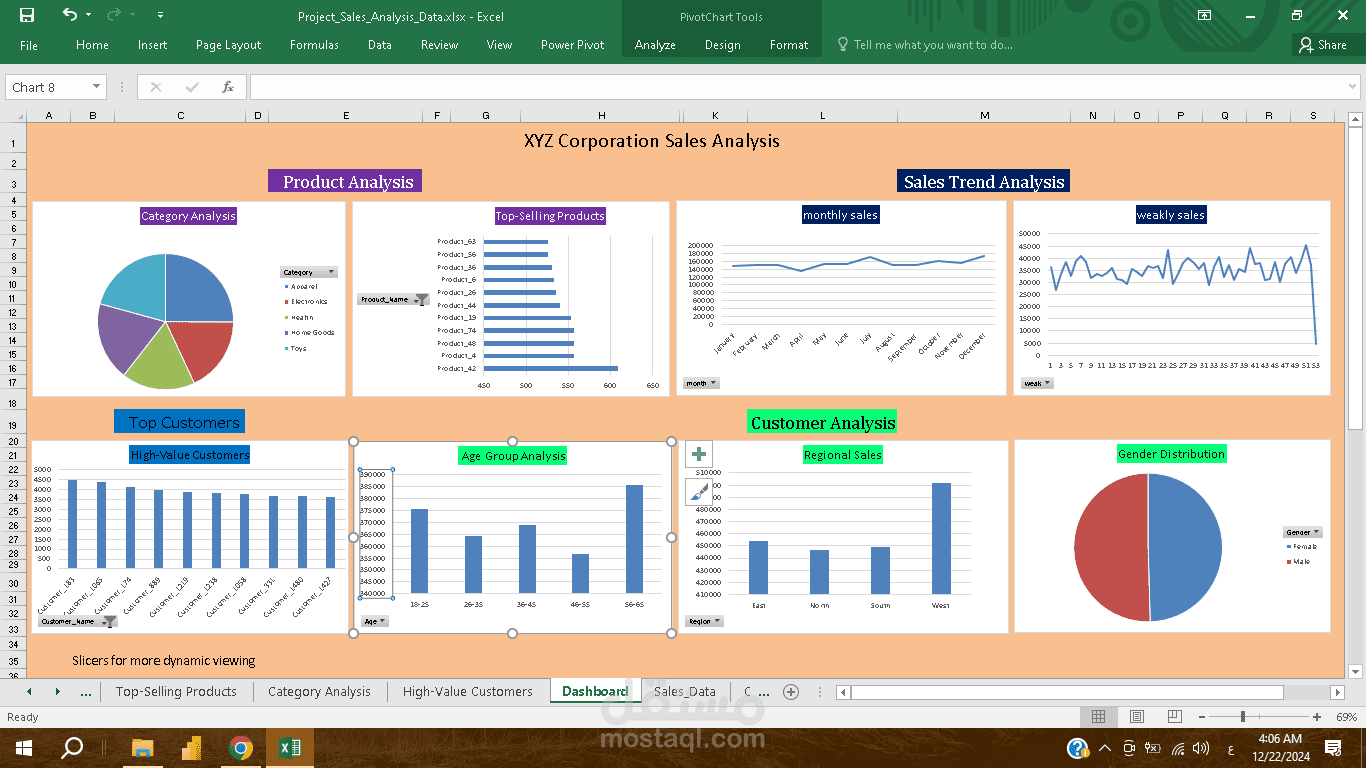Undo the last action
The image size is (1366, 768).
[x=69, y=15]
